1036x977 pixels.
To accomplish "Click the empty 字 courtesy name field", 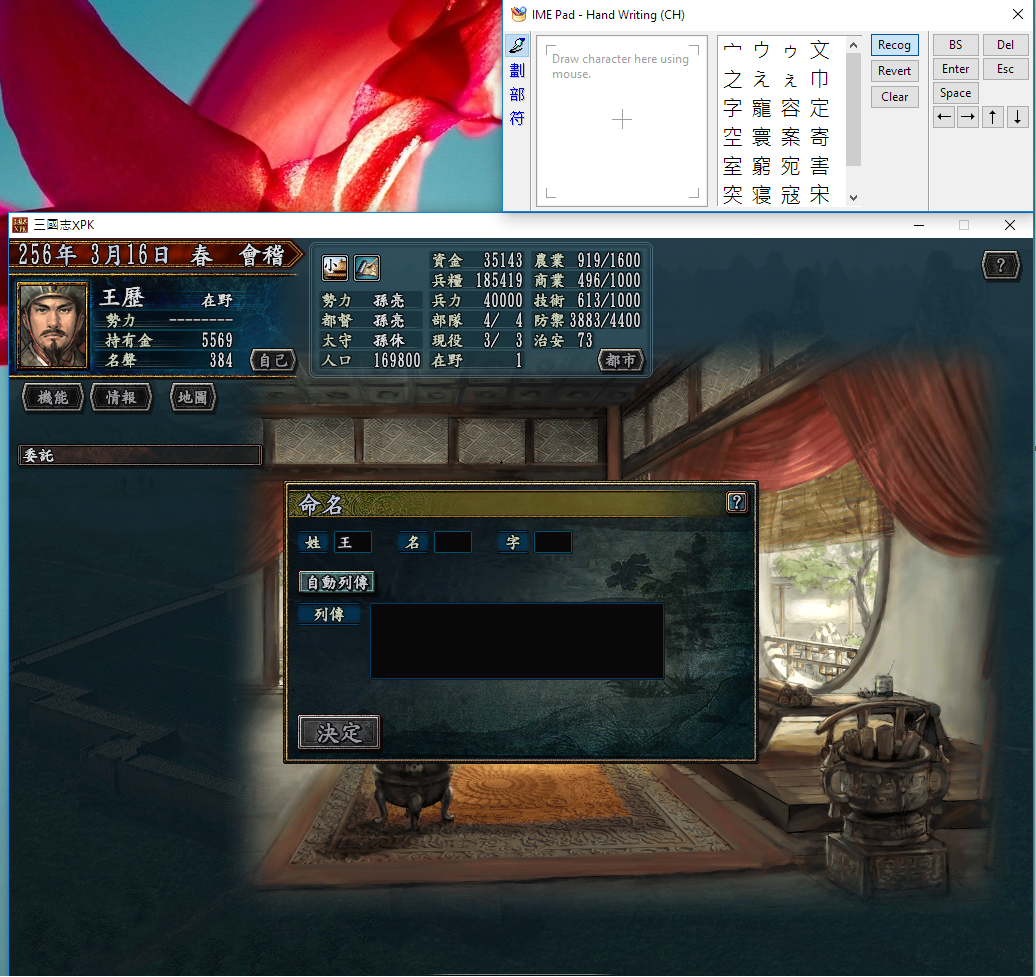I will click(553, 542).
